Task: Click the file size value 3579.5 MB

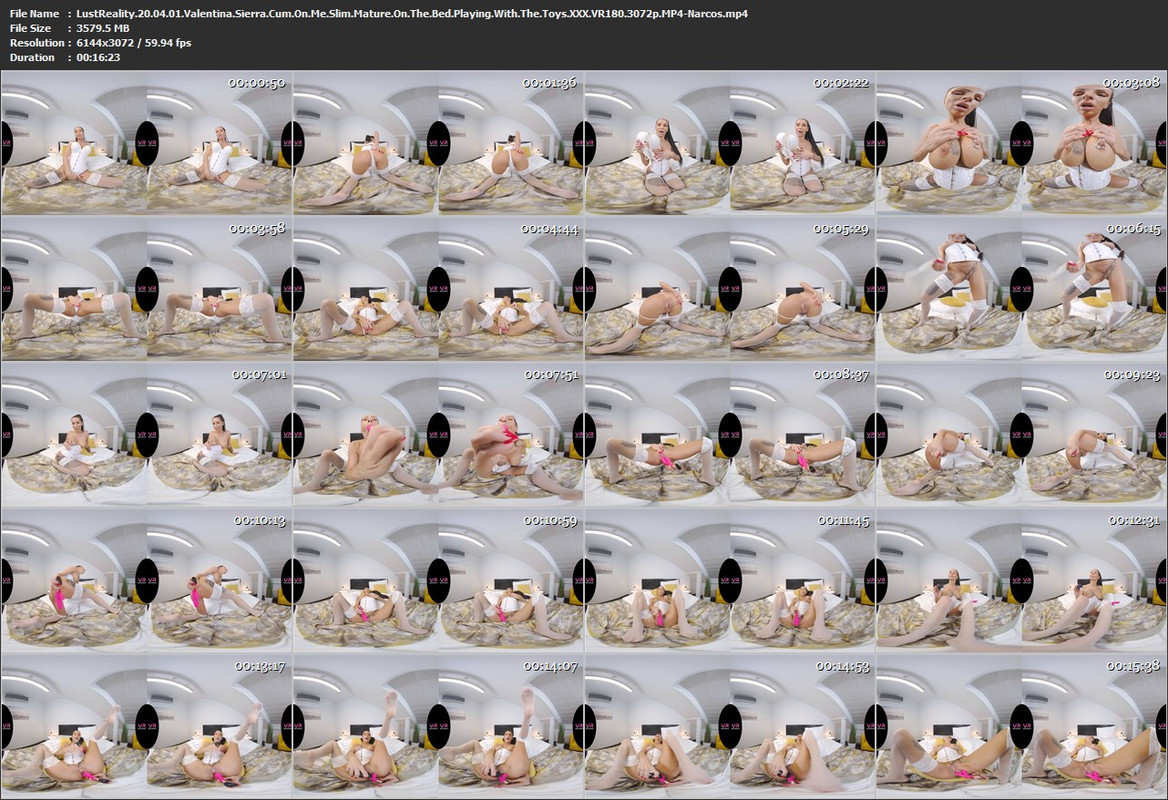Action: (103, 28)
